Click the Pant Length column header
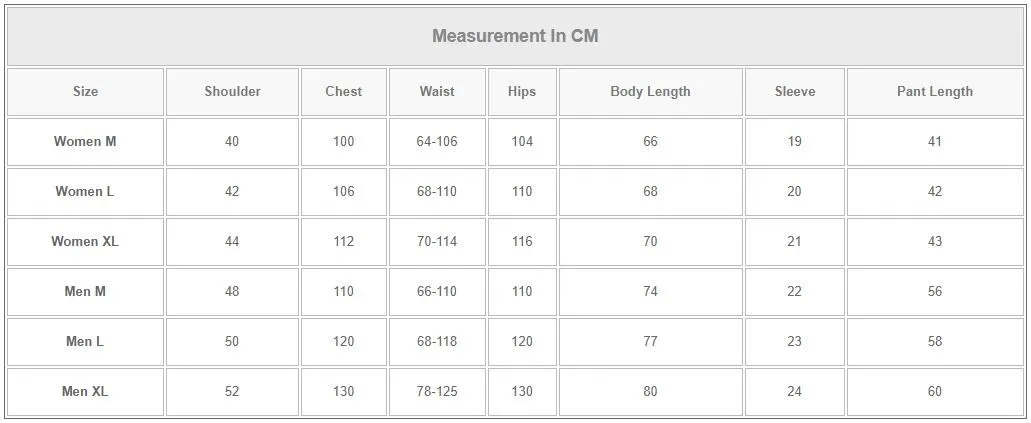The width and height of the screenshot is (1031, 423). (934, 91)
